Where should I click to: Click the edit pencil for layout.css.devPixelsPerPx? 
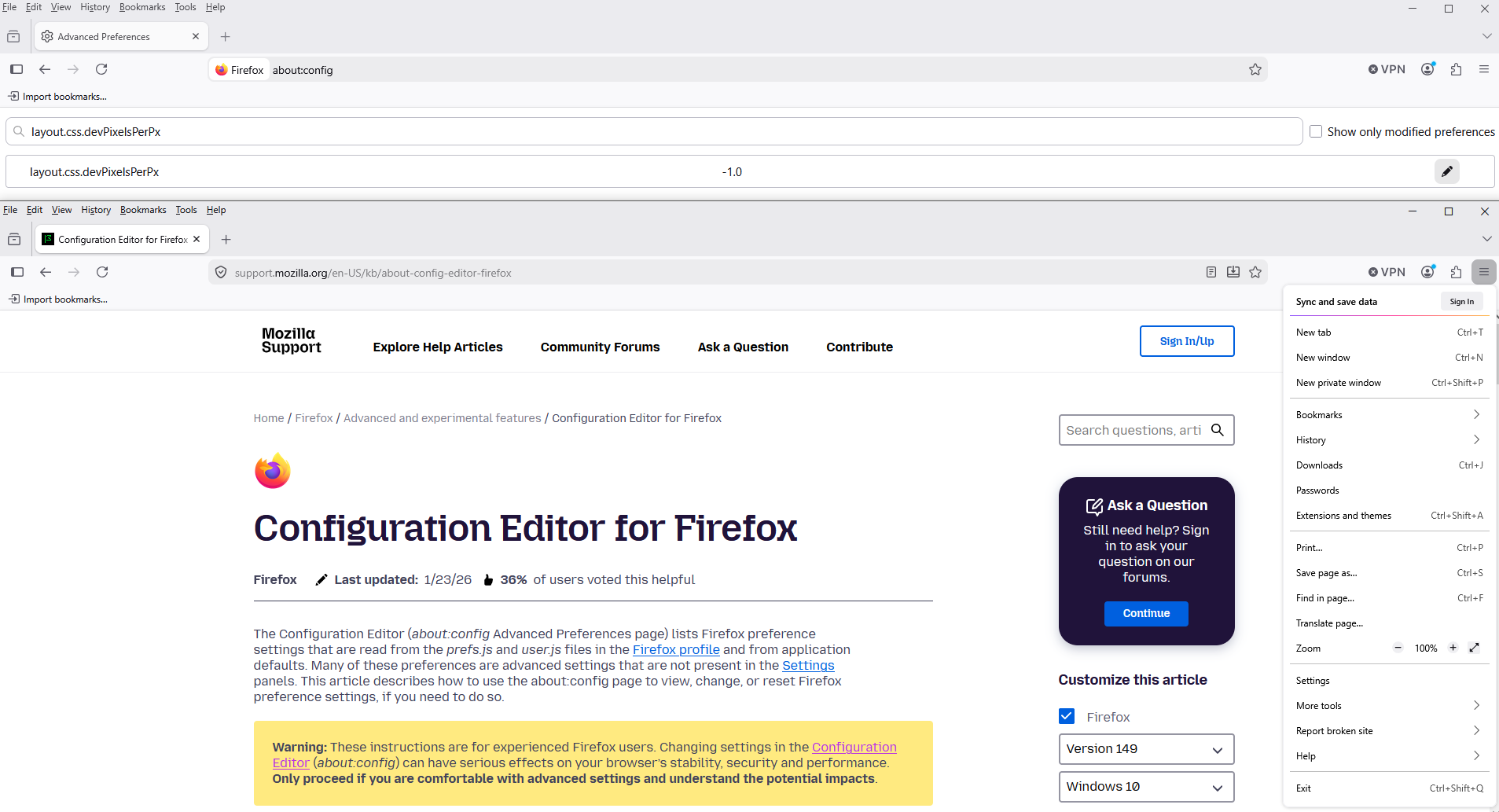1446,171
